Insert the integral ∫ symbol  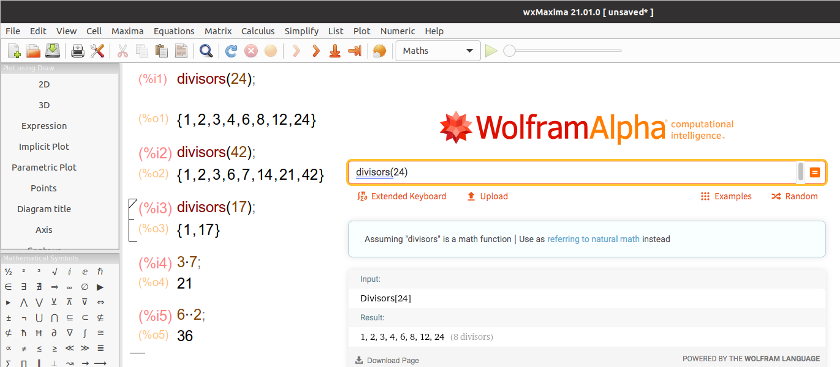pos(85,333)
